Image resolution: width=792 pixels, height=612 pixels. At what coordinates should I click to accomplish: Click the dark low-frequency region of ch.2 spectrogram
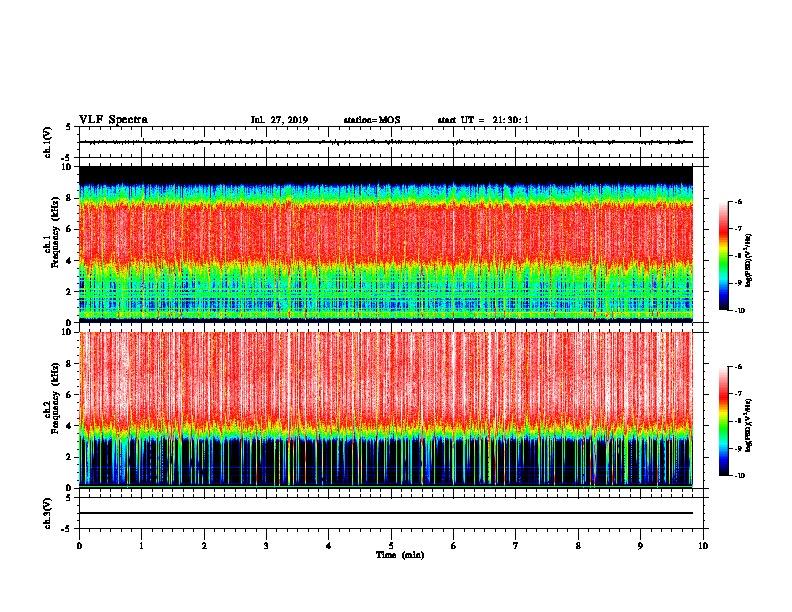click(386, 462)
